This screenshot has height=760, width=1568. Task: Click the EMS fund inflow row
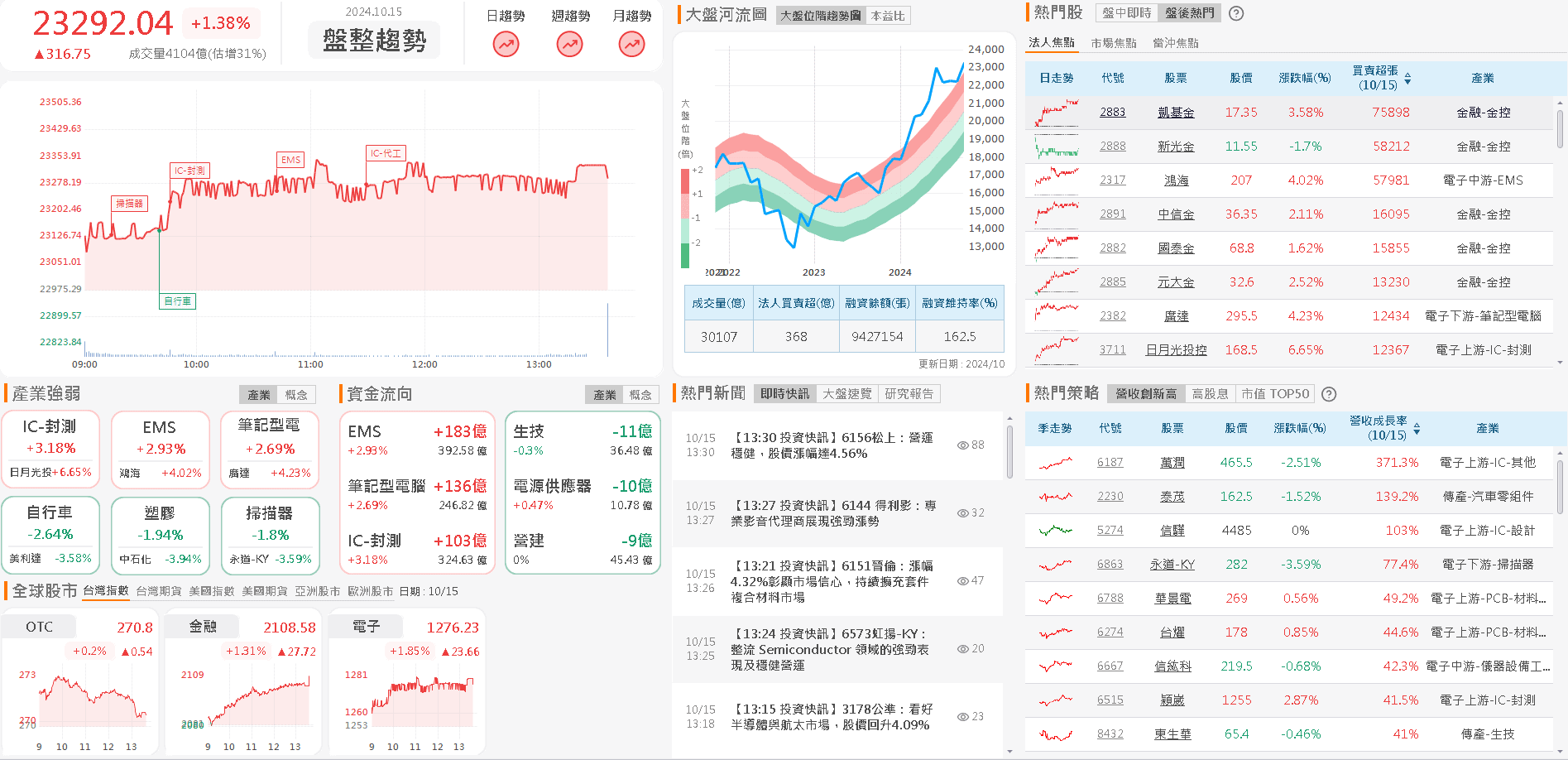(417, 440)
